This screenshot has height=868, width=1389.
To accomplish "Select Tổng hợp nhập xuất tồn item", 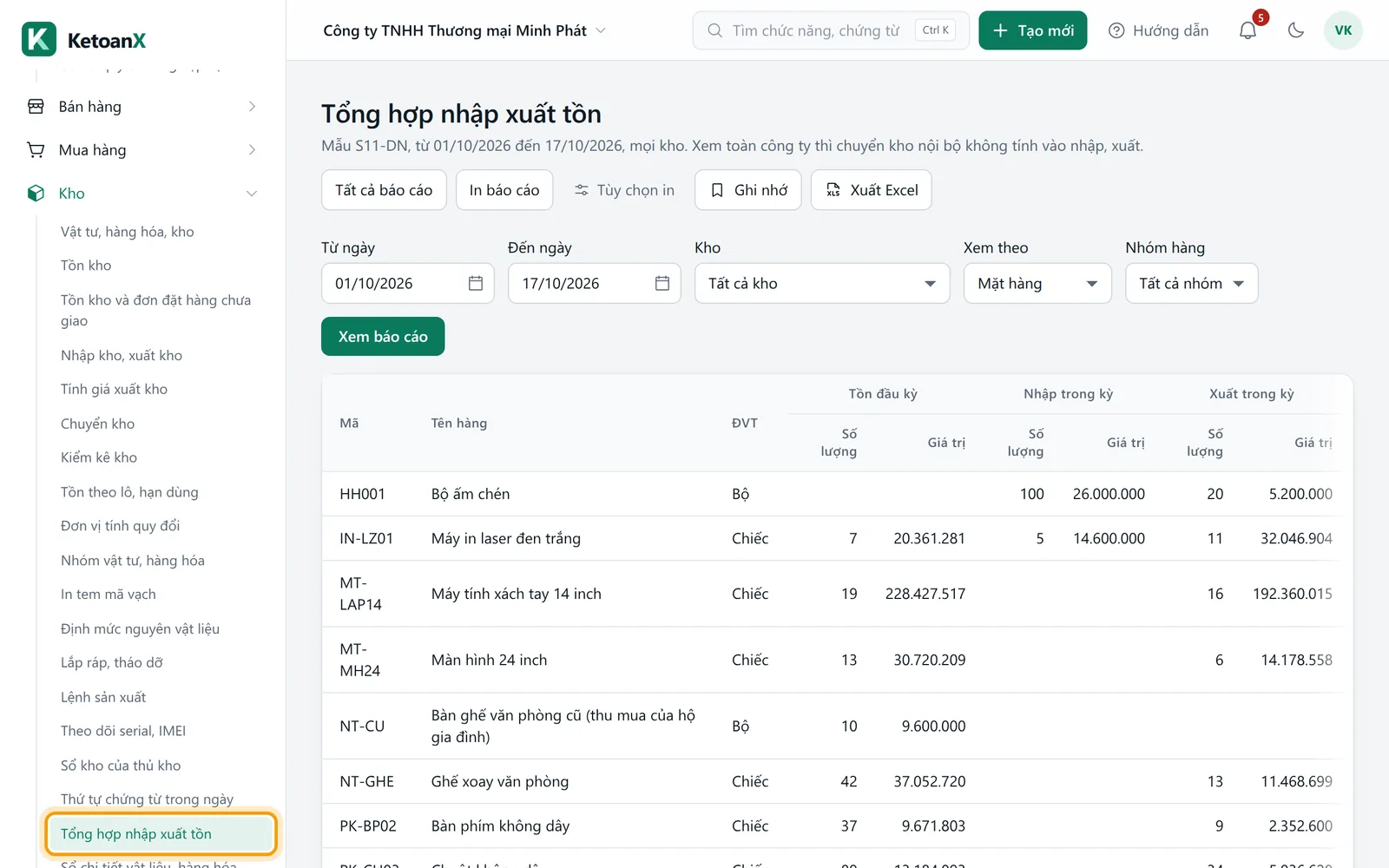I will point(161,834).
